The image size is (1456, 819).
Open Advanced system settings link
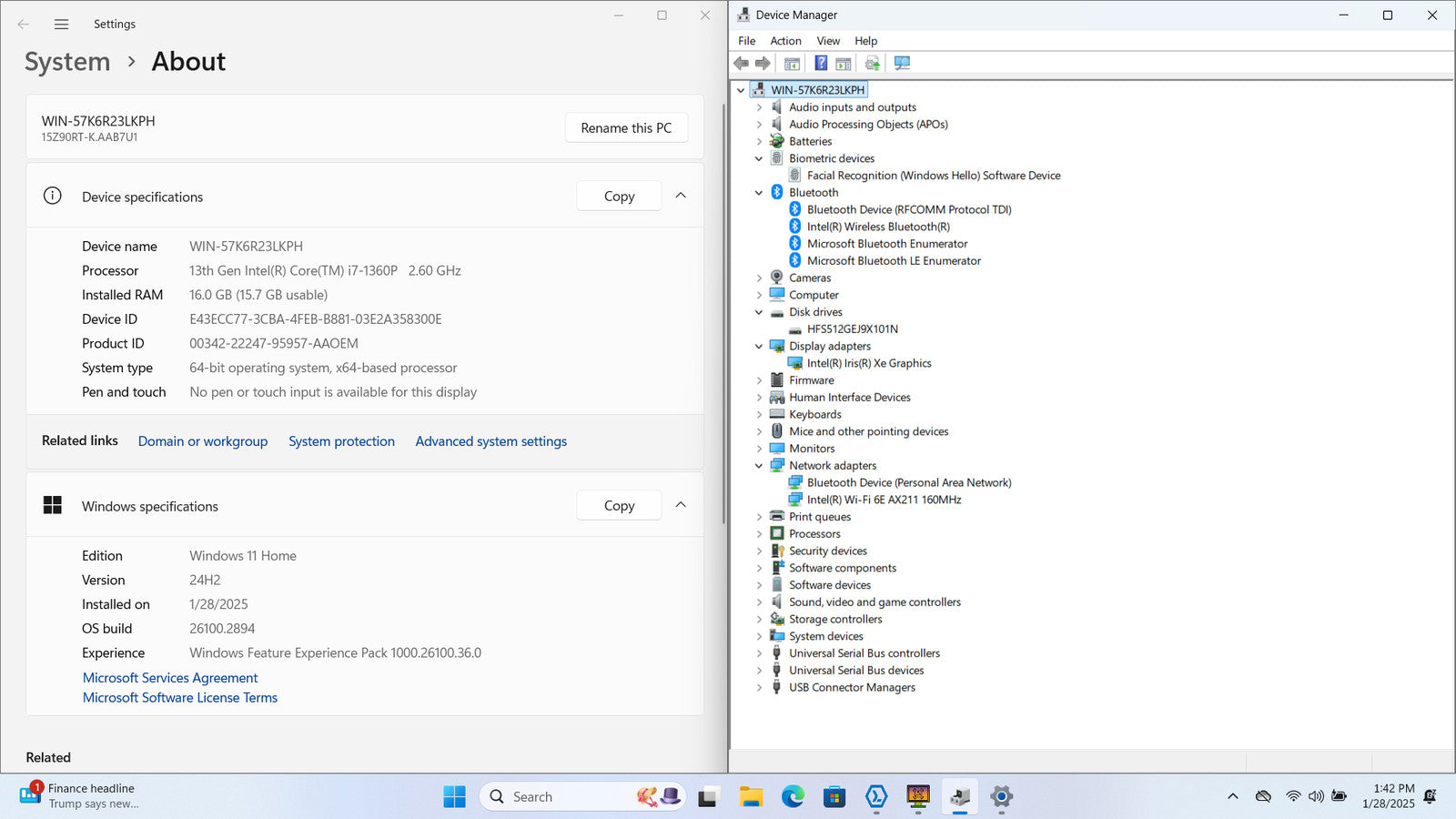[x=490, y=441]
